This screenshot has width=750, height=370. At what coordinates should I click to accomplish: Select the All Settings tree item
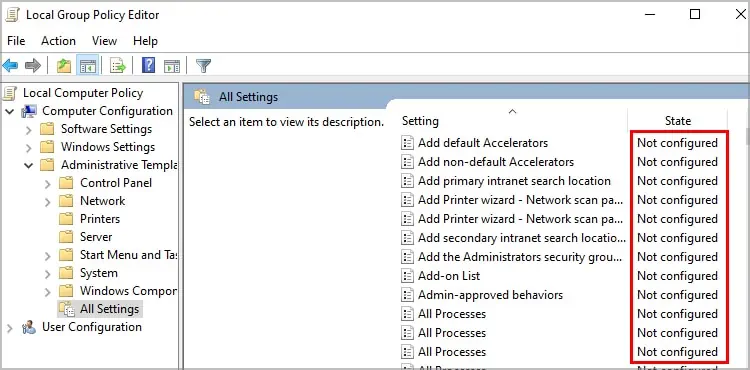click(110, 309)
